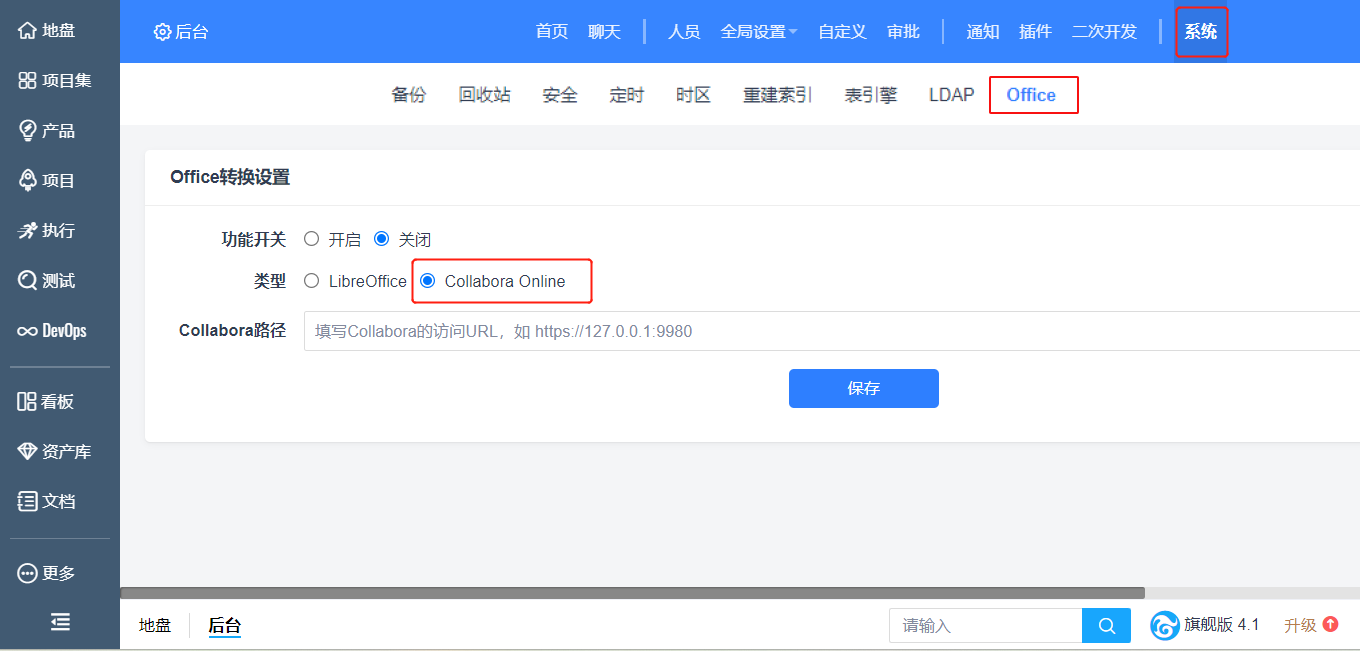Screen dimensions: 1360x651
Task: Open 资产库 in the sidebar
Action: click(55, 452)
